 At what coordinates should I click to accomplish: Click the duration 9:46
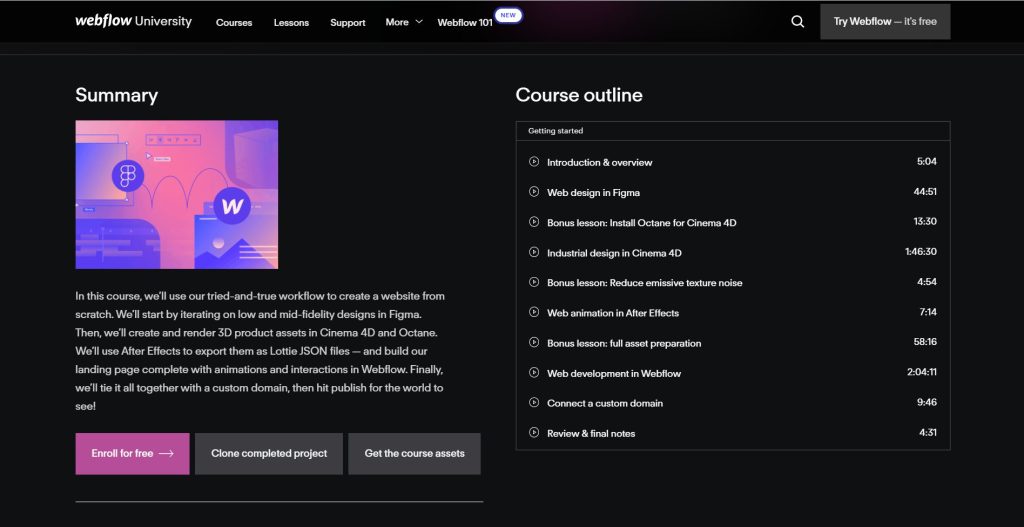(927, 402)
